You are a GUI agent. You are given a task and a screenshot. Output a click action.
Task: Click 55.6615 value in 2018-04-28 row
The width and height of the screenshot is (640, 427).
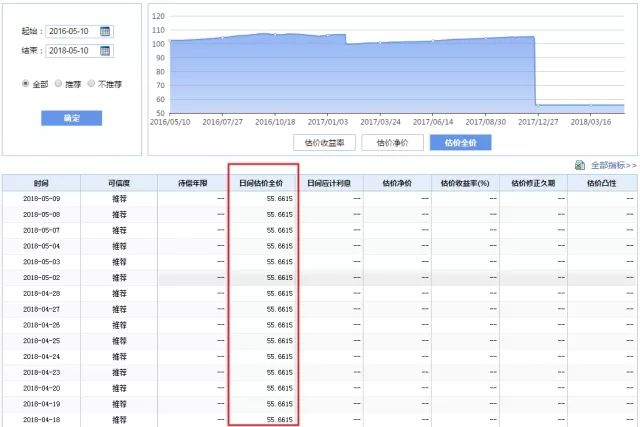click(x=280, y=293)
